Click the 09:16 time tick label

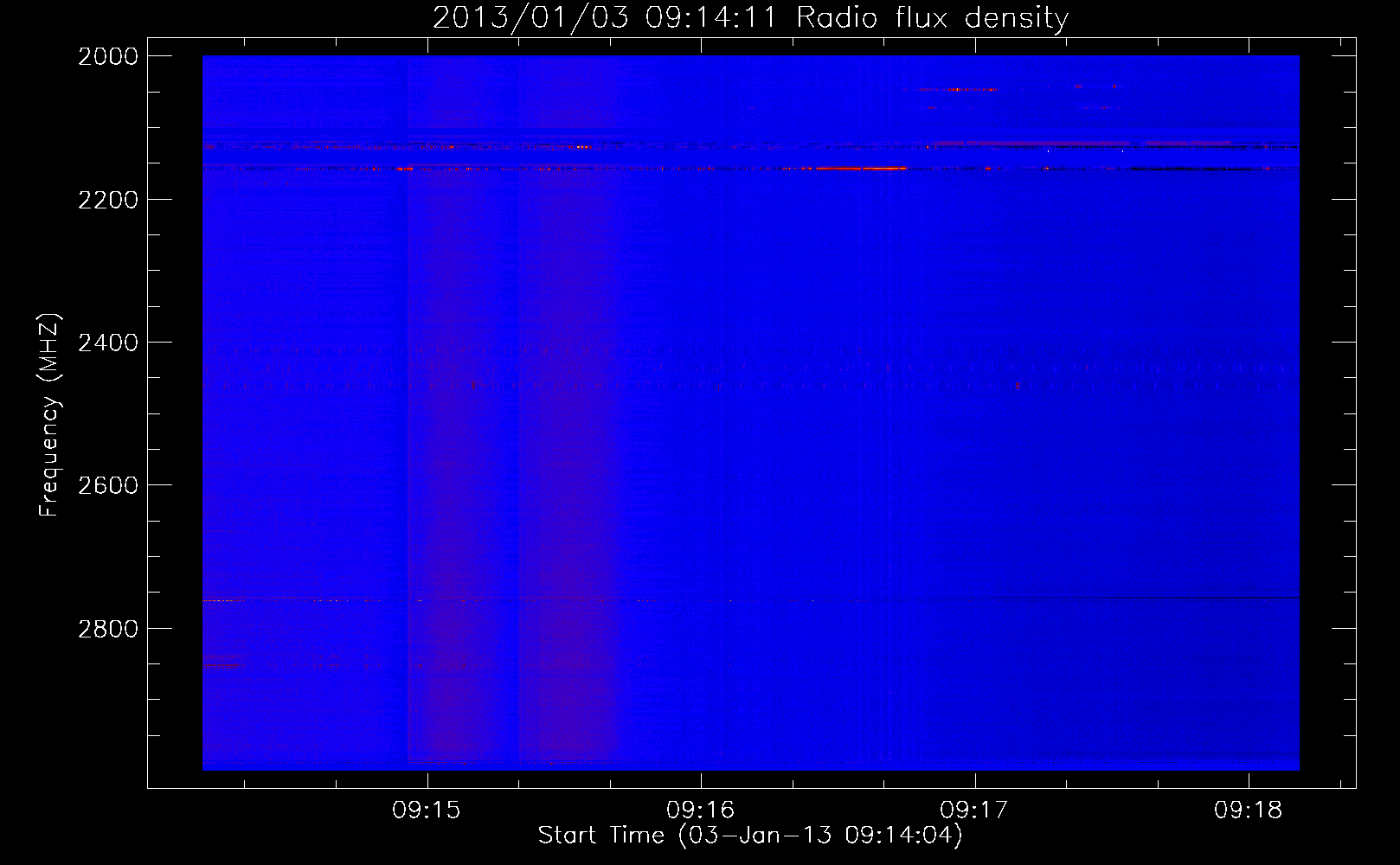click(701, 811)
